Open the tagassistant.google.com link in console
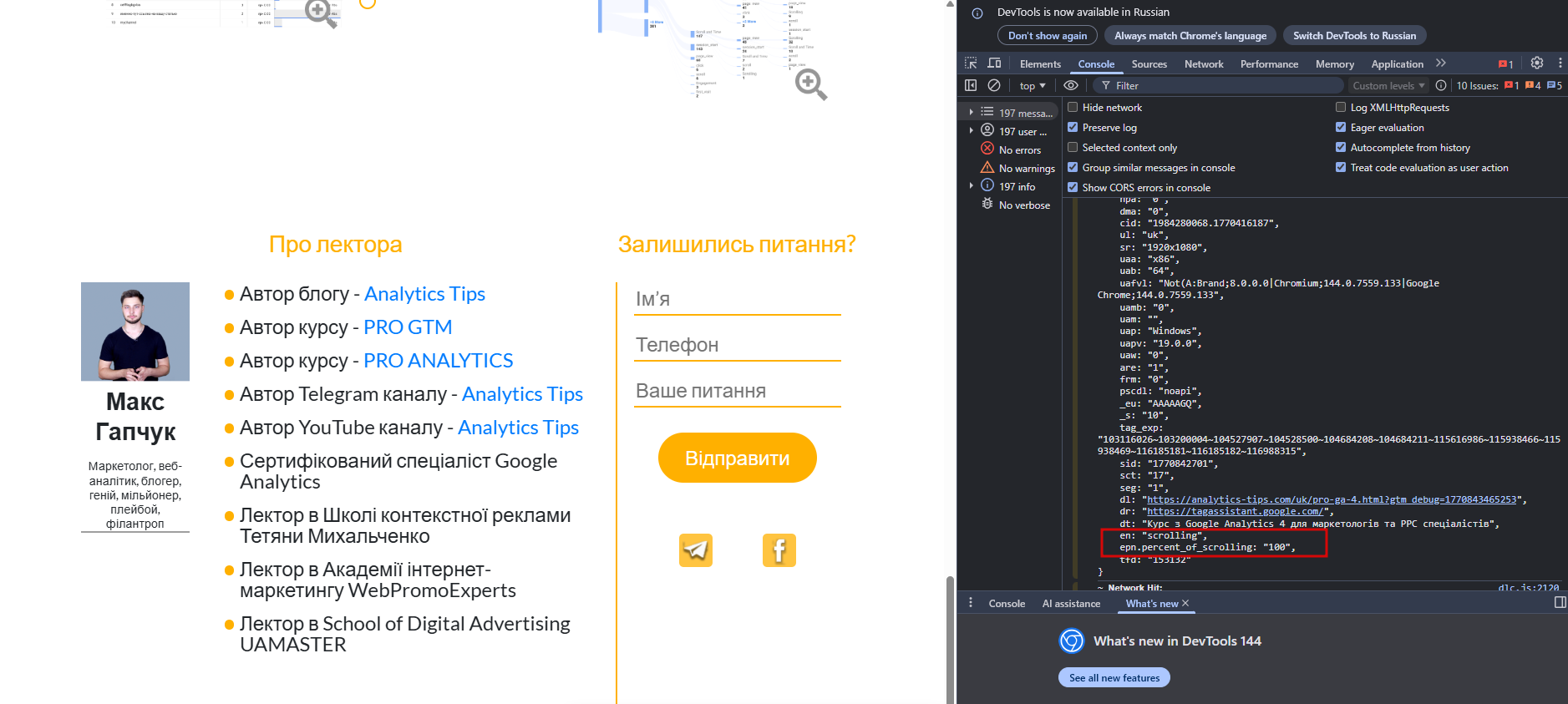The image size is (1568, 704). click(1235, 511)
